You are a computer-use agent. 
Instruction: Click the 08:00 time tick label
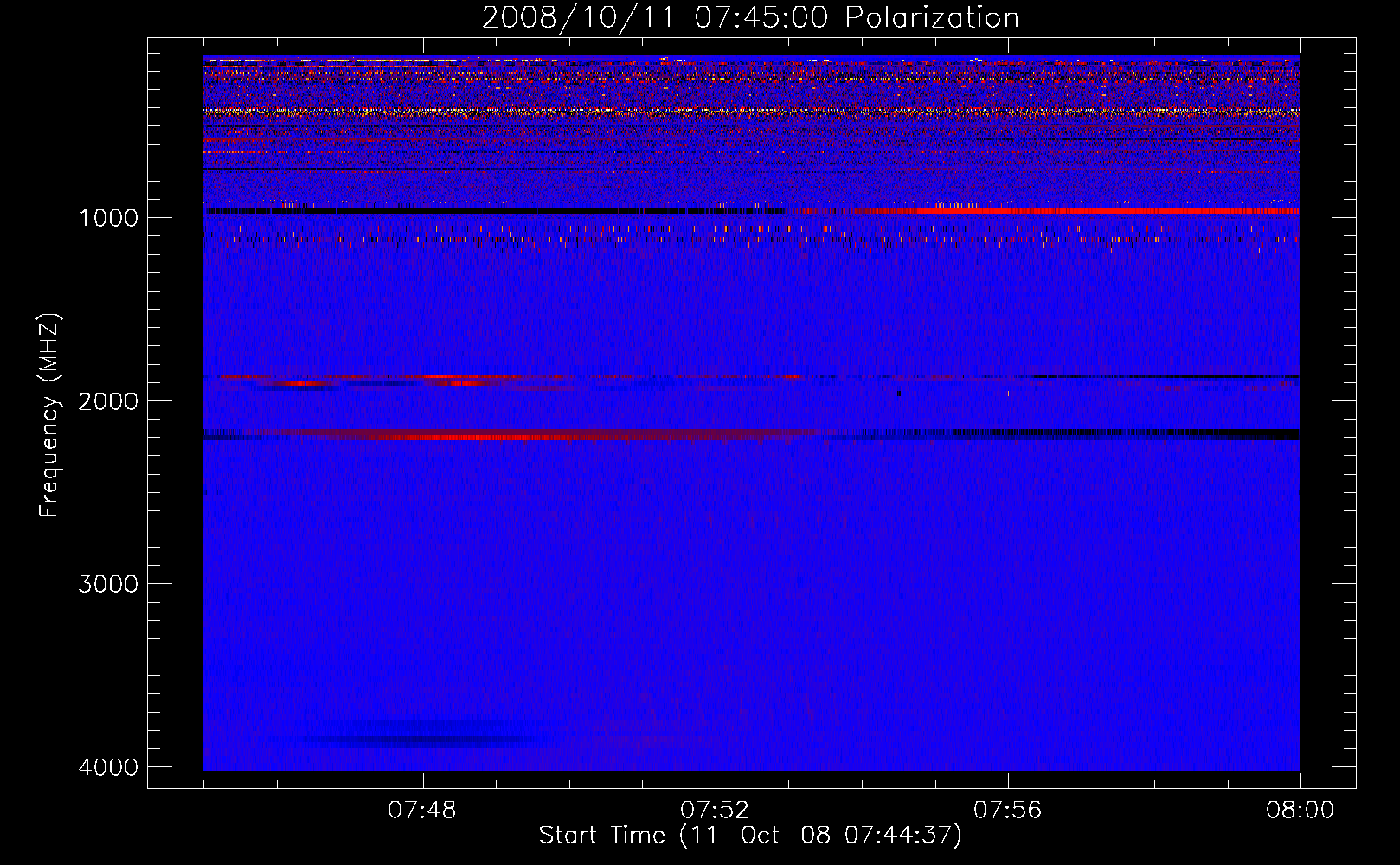(1300, 811)
